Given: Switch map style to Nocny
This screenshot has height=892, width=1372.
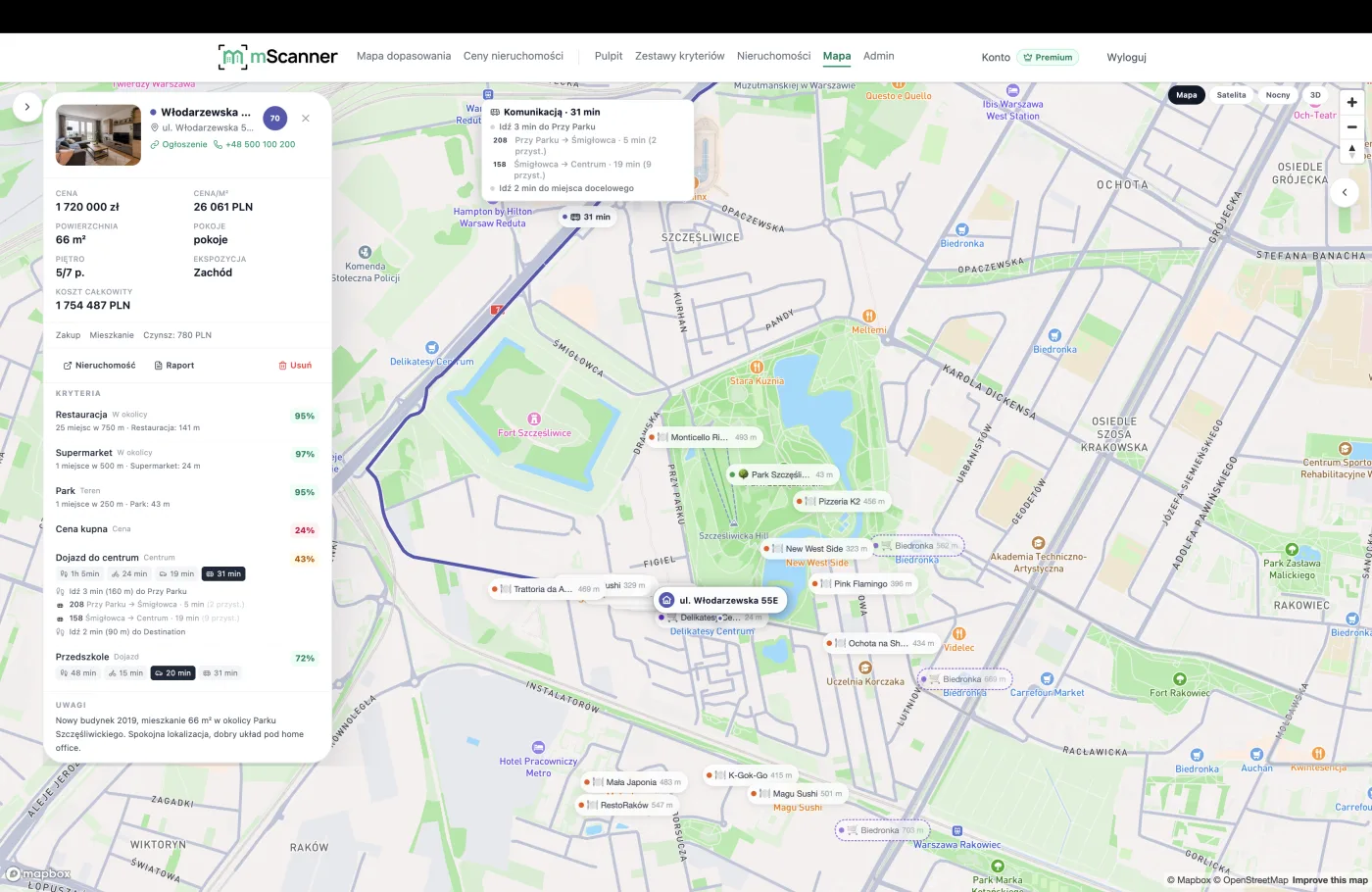Looking at the screenshot, I should (1278, 95).
